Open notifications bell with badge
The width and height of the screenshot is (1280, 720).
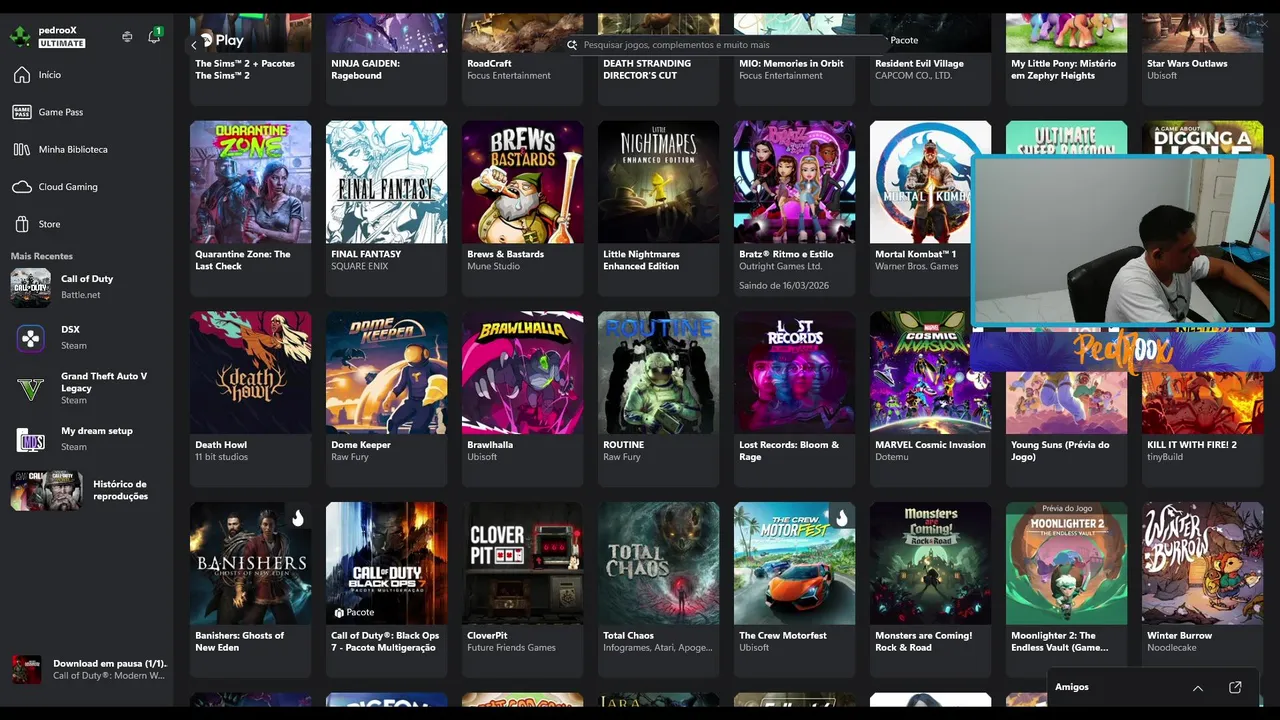(154, 36)
